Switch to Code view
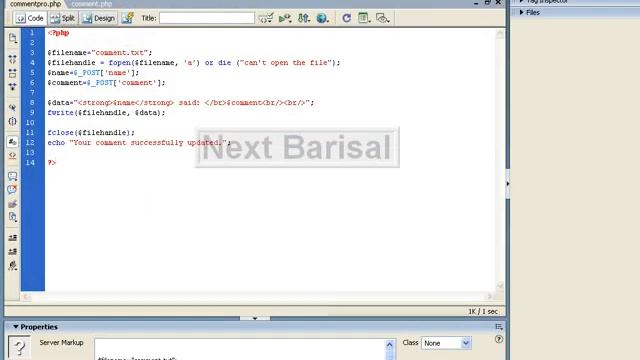 pos(29,18)
